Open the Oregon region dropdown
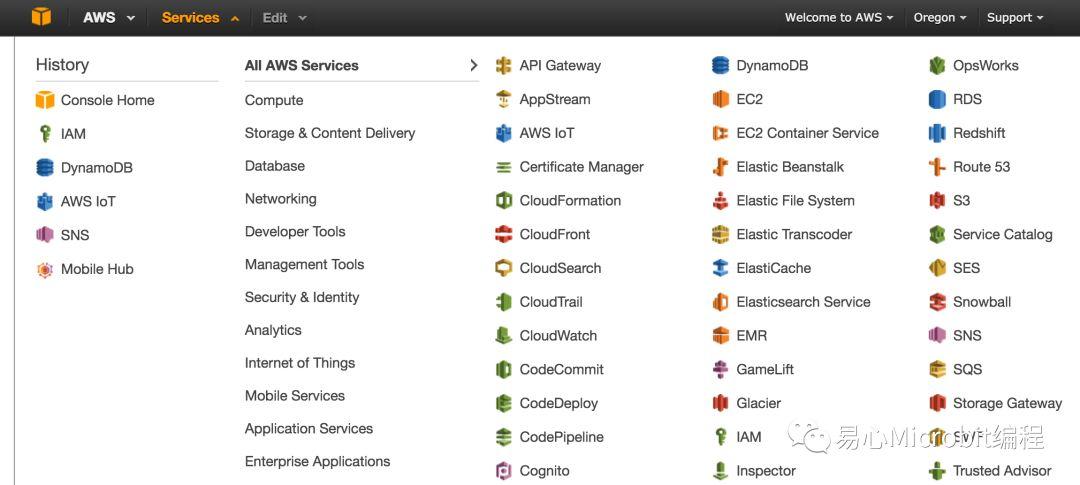Screen dimensions: 1080x485 [x=939, y=17]
